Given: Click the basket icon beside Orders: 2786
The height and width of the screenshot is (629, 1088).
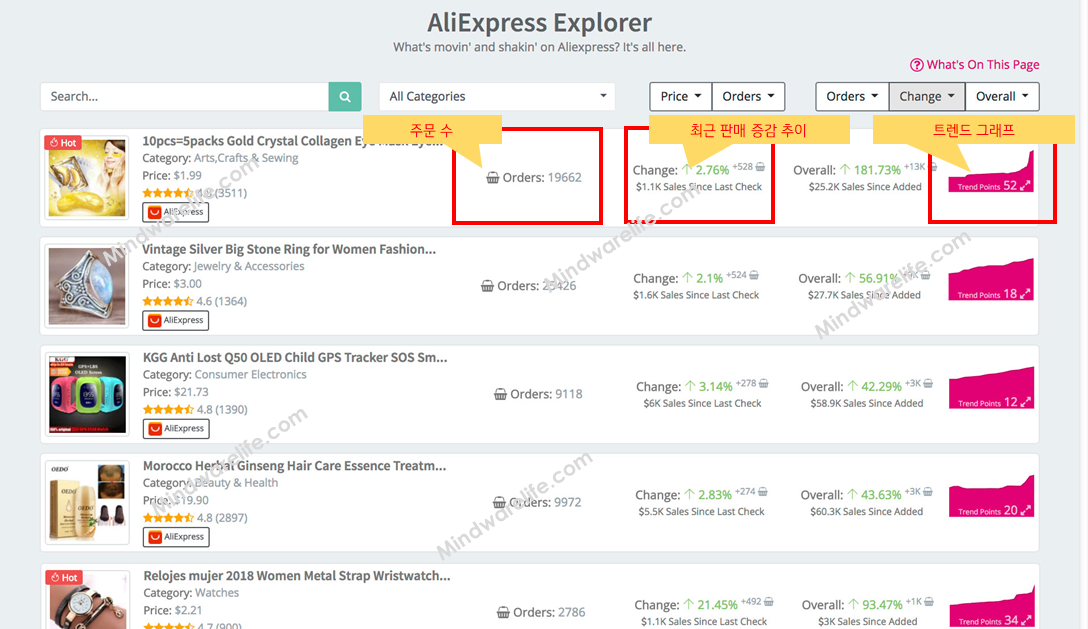Looking at the screenshot, I should point(503,612).
